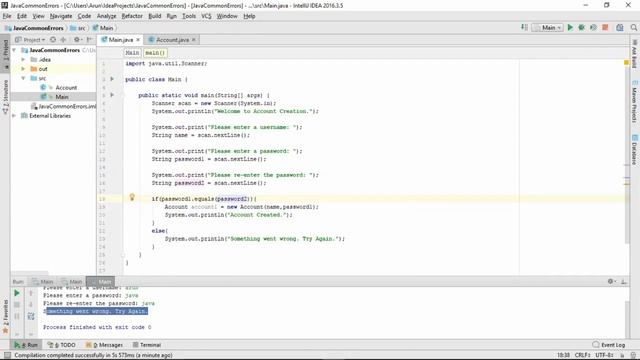Click the scroll-from-source target icon in Project panel
The height and width of the screenshot is (360, 640).
53,40
